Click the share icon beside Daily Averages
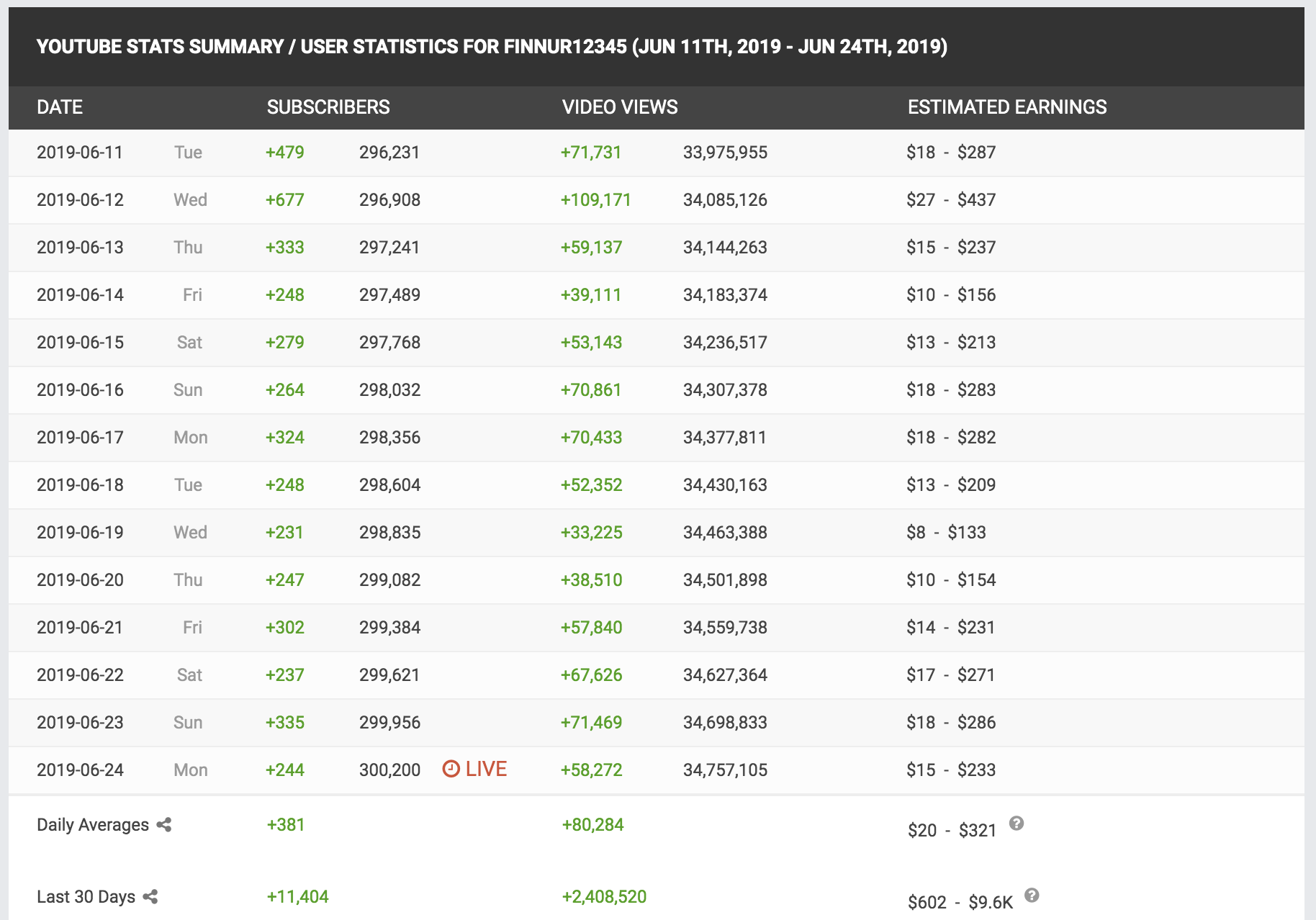The image size is (1316, 920). click(x=164, y=825)
